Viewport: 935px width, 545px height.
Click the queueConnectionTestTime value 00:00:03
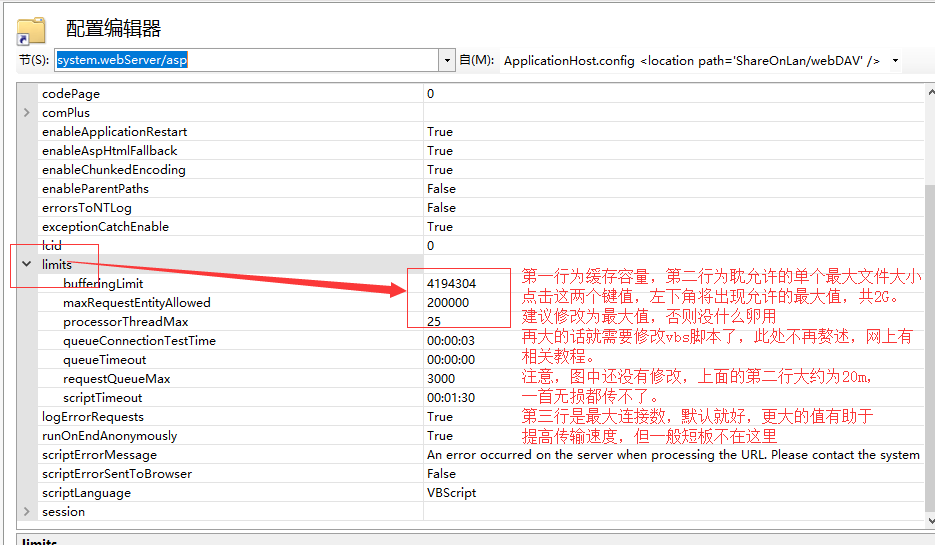(x=451, y=341)
